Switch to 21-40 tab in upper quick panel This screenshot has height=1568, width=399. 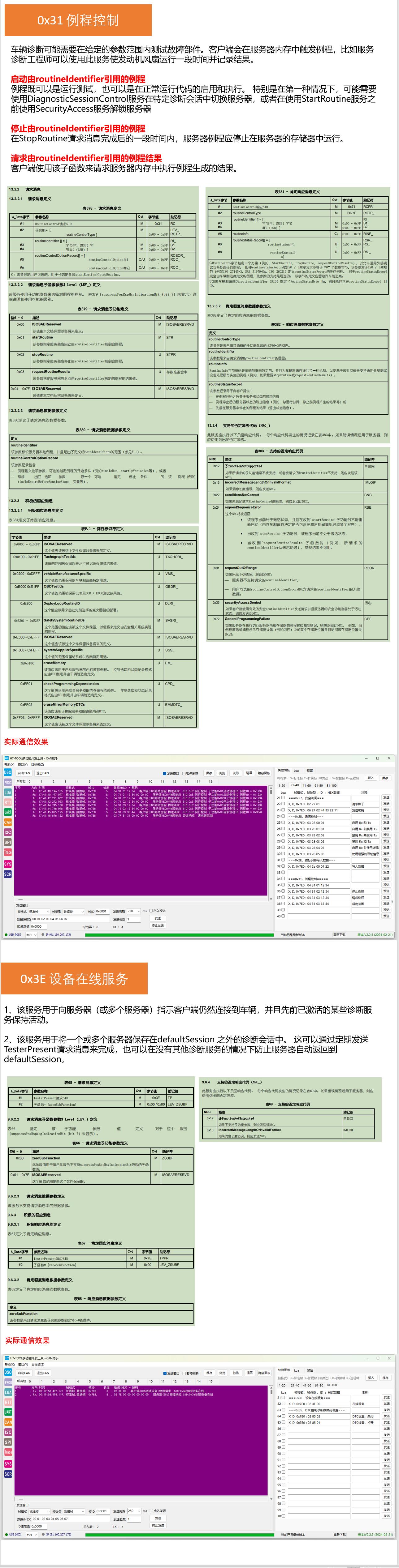tap(294, 785)
